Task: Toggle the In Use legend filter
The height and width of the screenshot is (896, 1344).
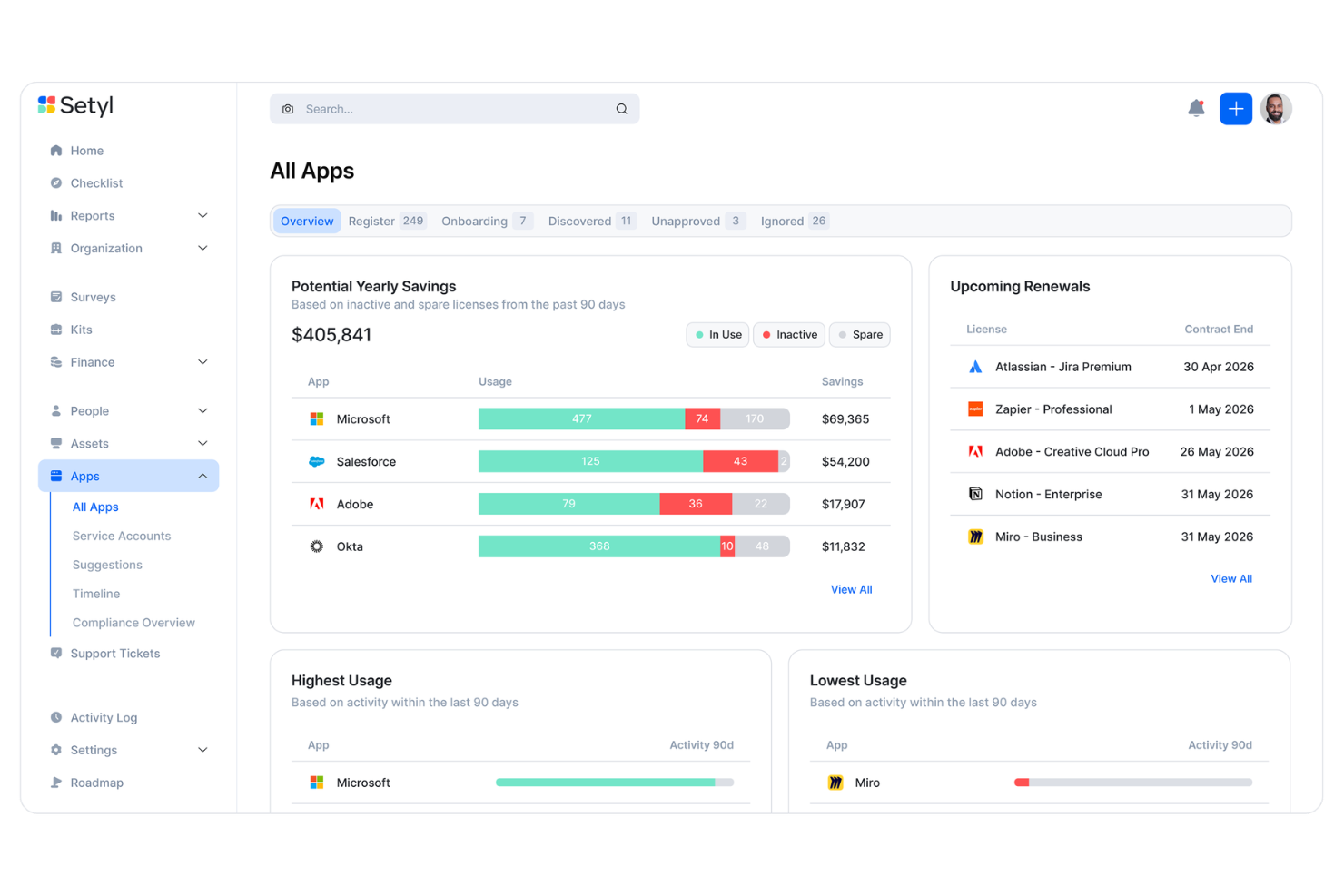Action: click(x=717, y=335)
